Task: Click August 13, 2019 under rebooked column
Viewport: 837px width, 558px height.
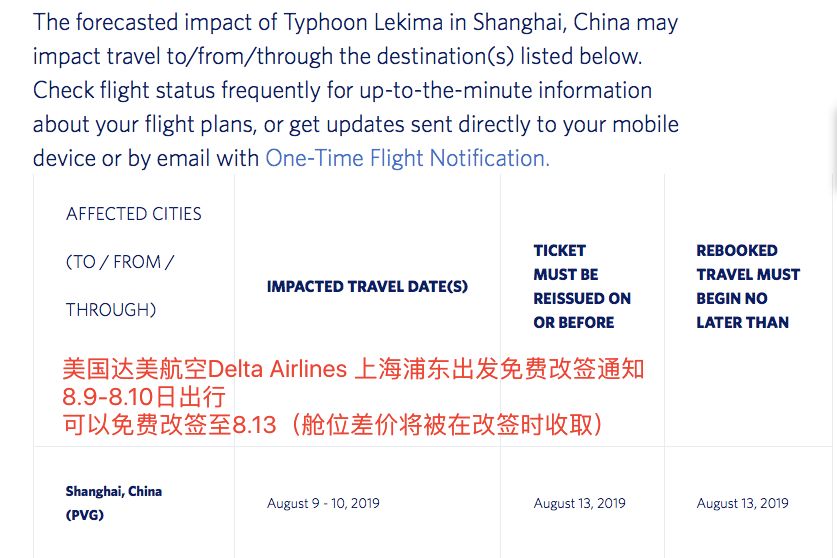Action: point(742,503)
